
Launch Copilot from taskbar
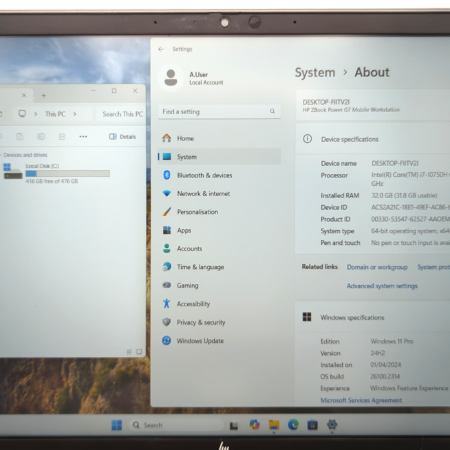tap(254, 425)
